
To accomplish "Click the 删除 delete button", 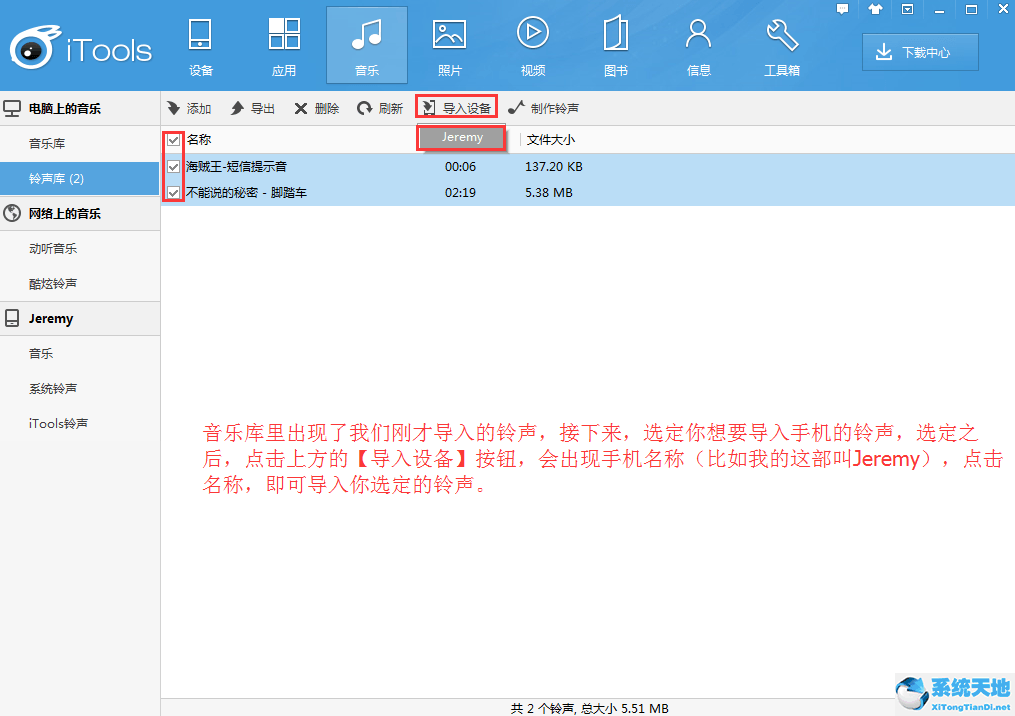I will click(x=316, y=108).
